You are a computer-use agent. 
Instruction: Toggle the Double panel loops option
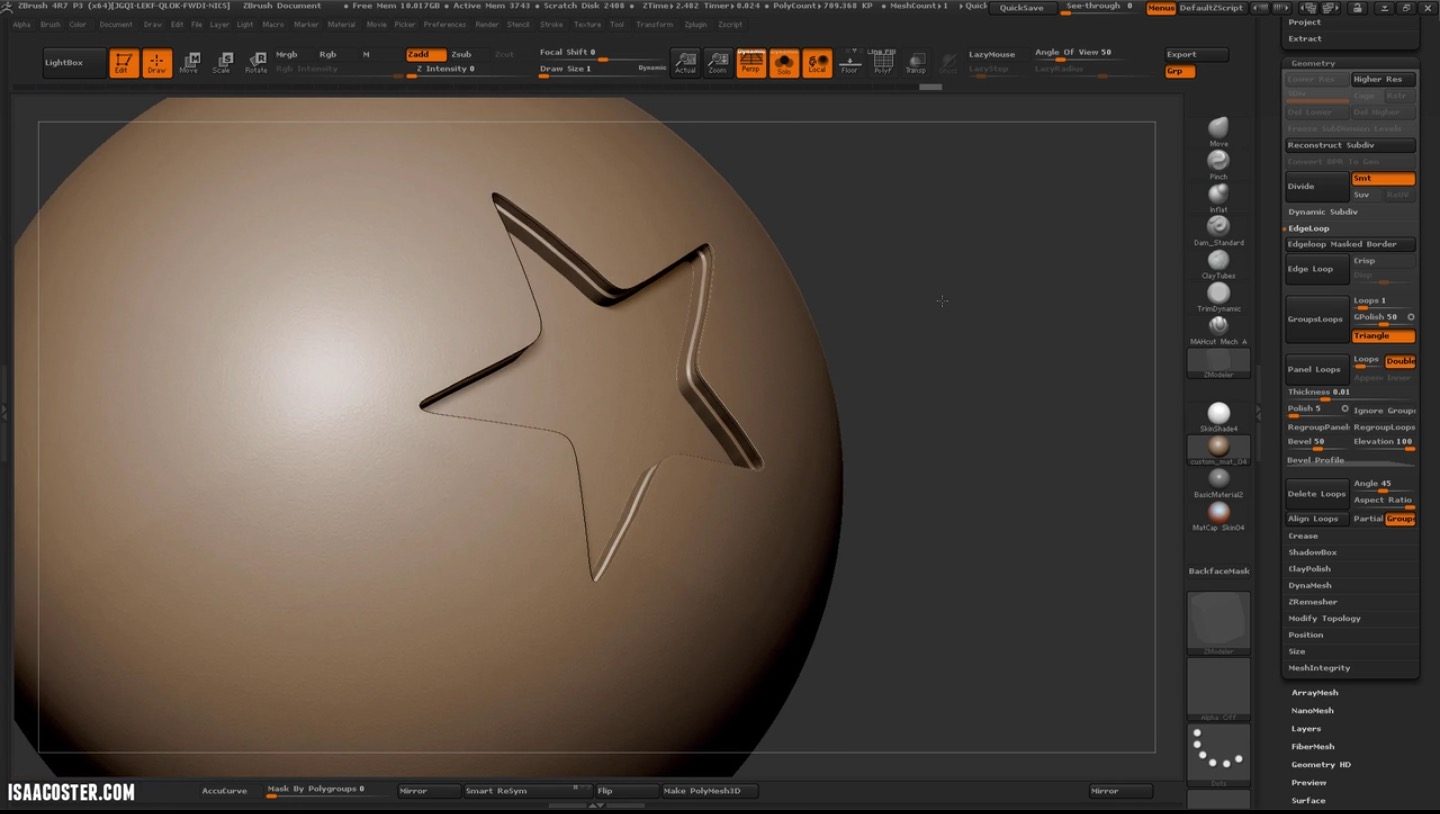[1400, 361]
